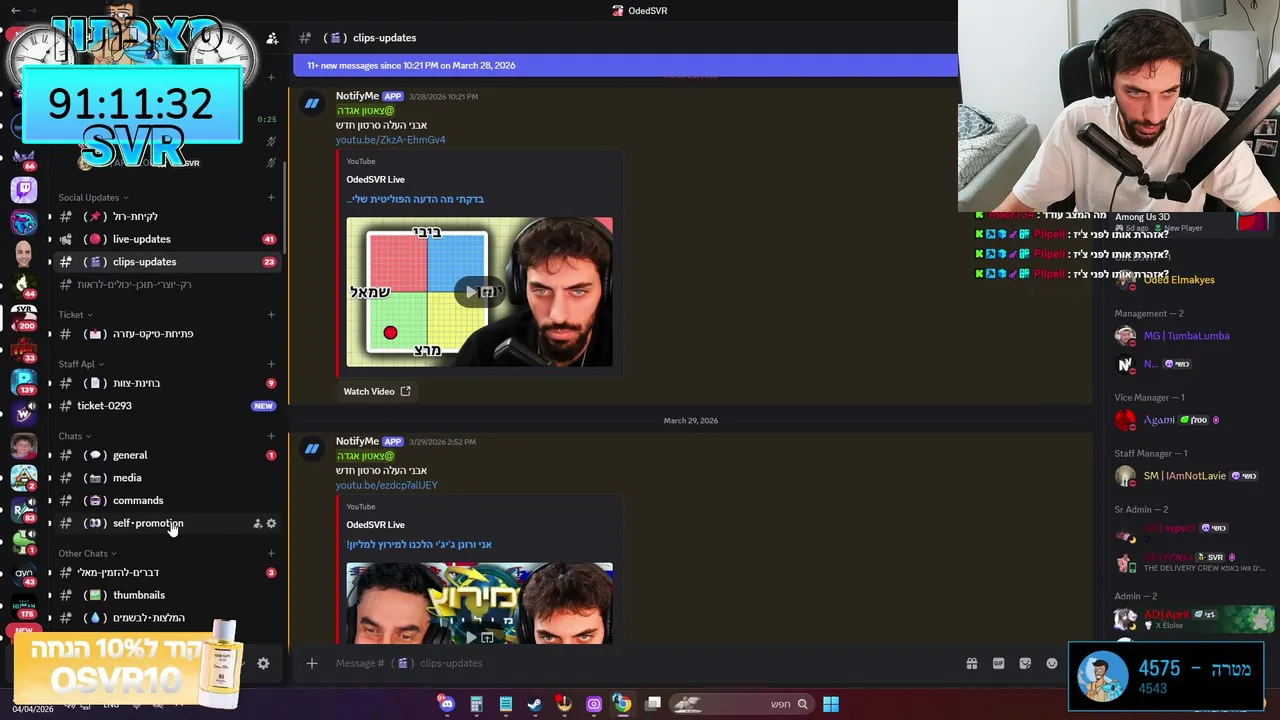Screen dimensions: 1280x720
Task: Open Calculator from the taskbar
Action: point(476,704)
